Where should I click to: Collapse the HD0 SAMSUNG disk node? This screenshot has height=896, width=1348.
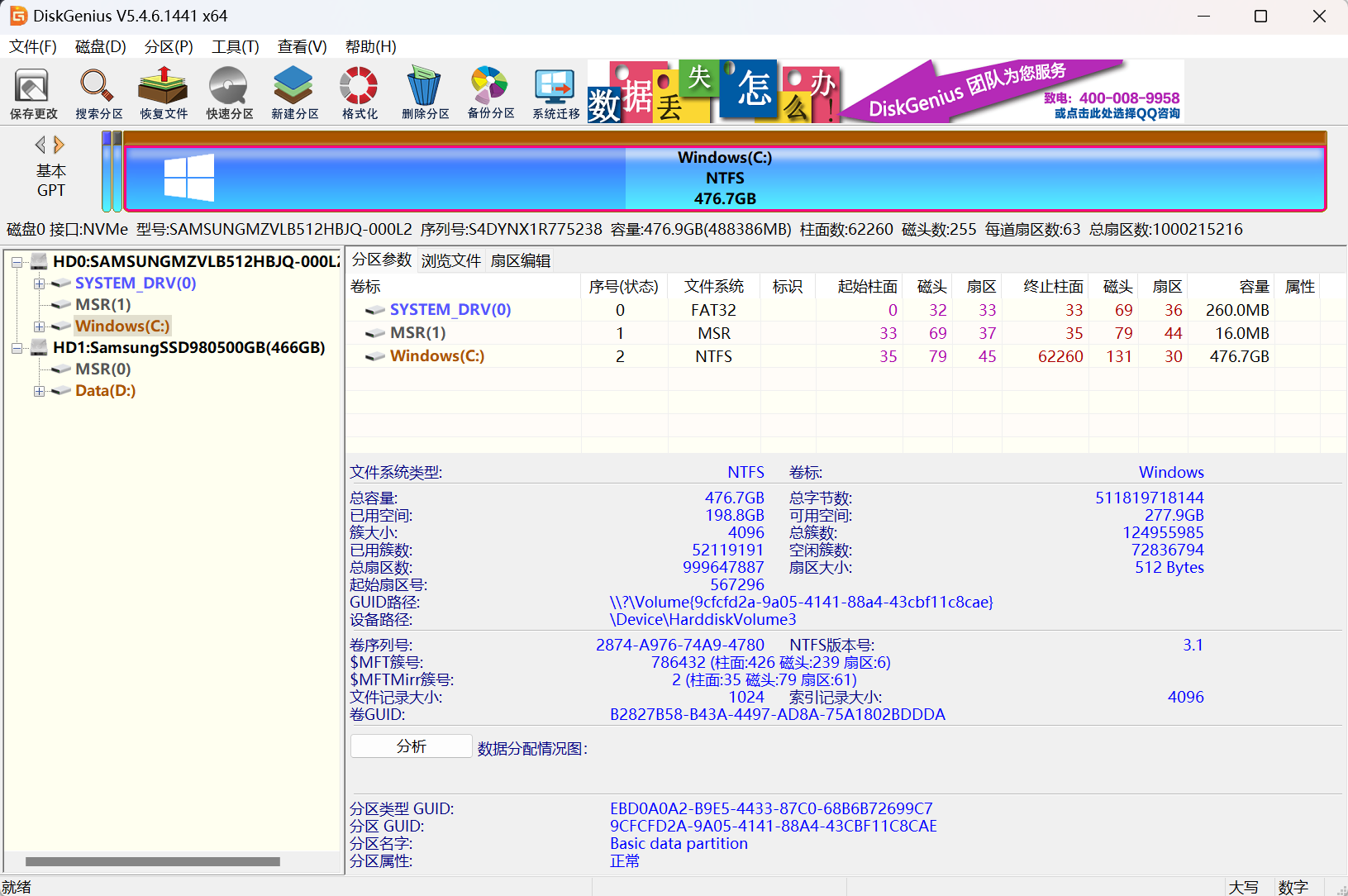click(17, 262)
